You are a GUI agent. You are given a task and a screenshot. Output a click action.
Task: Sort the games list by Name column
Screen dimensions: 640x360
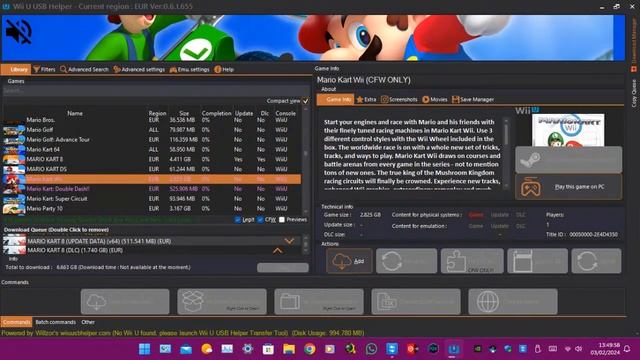pyautogui.click(x=75, y=113)
